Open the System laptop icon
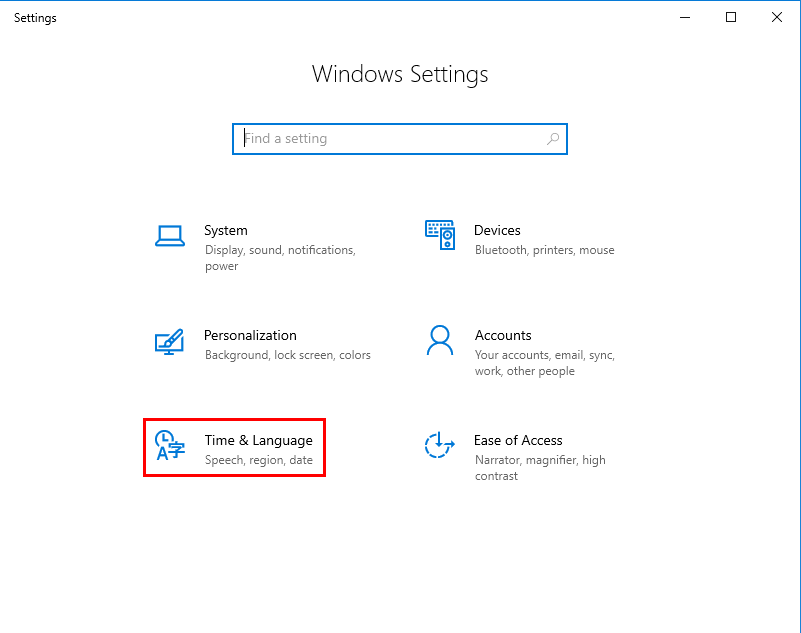The width and height of the screenshot is (801, 633). (170, 236)
